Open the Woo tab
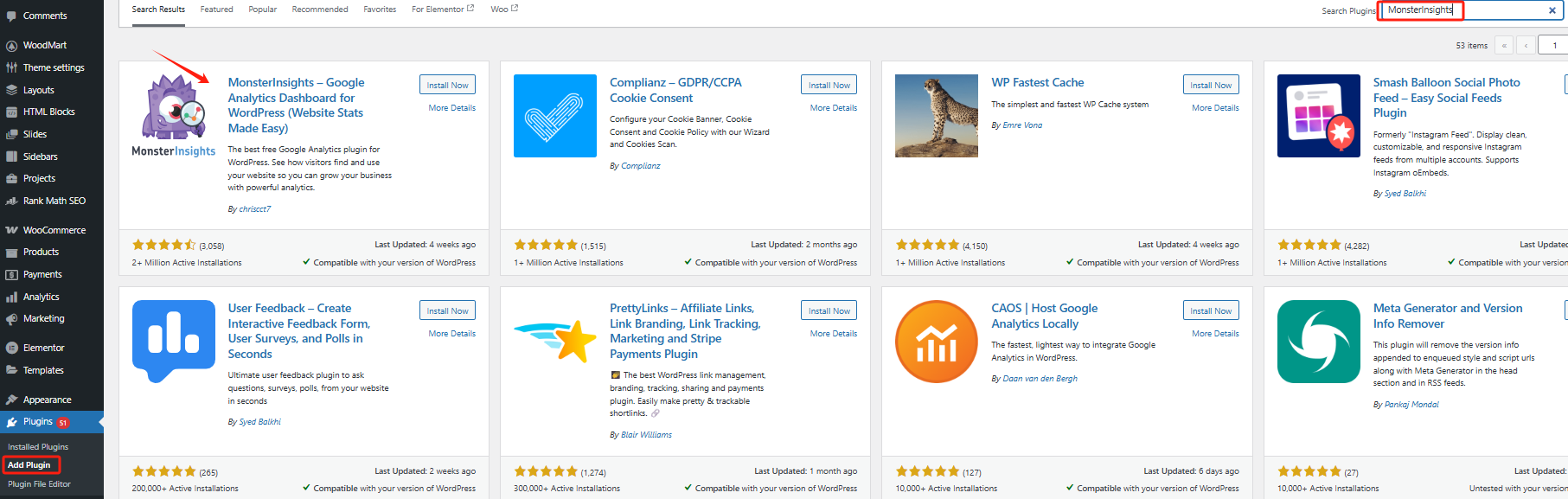 pos(504,10)
